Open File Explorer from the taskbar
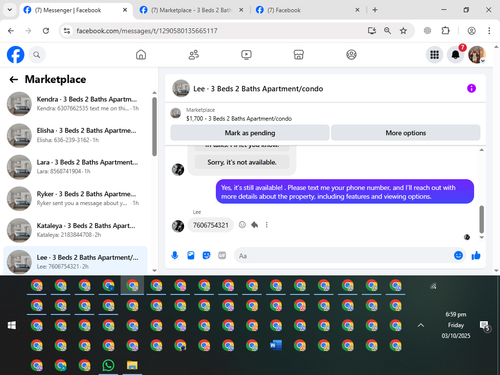 click(132, 365)
